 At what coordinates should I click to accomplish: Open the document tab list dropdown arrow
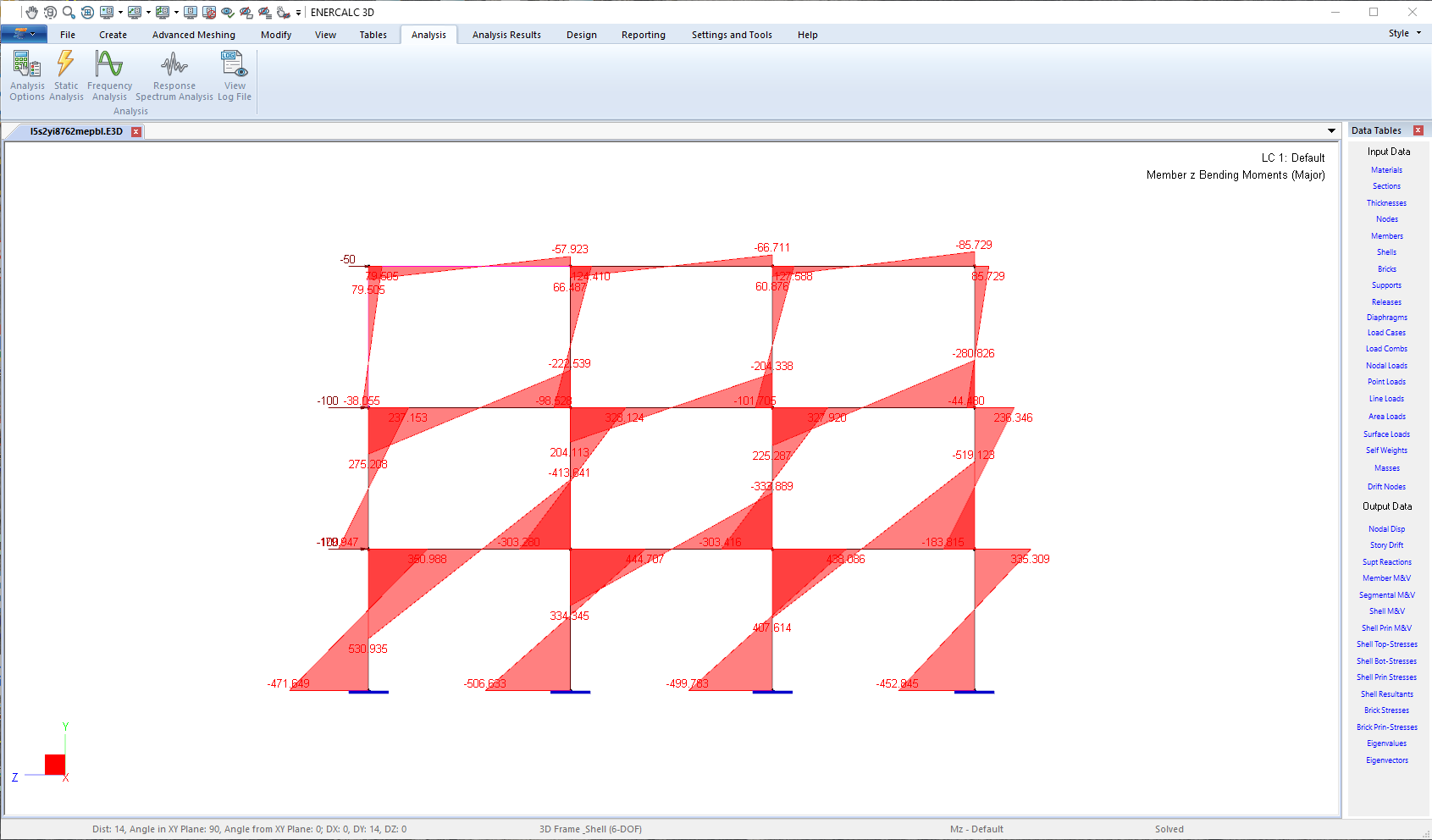[x=1331, y=131]
